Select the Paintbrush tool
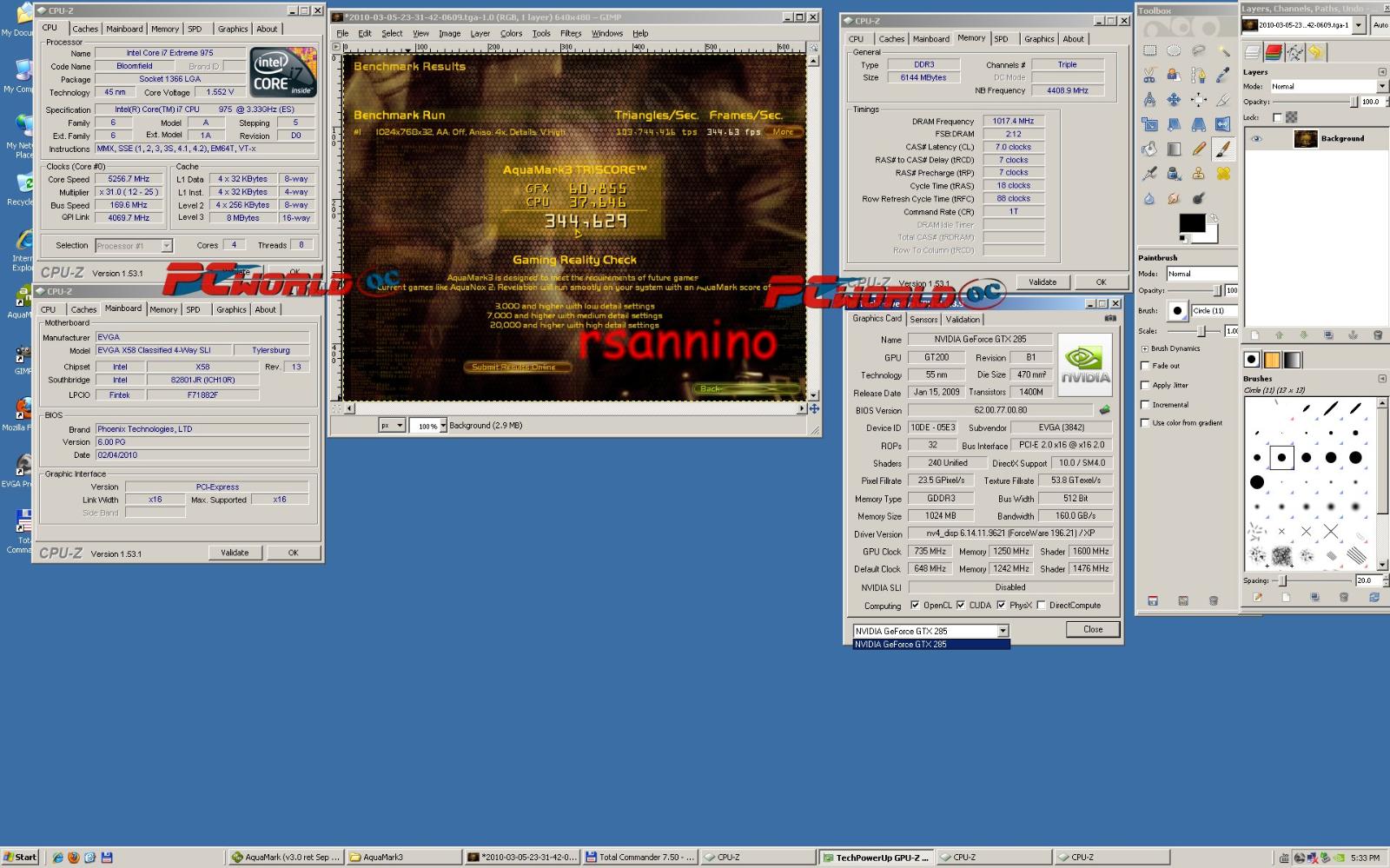The width and height of the screenshot is (1390, 868). 1223,149
